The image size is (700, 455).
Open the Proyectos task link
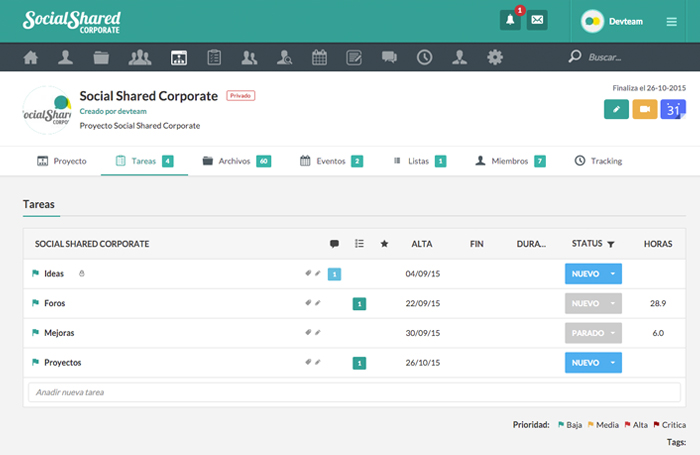[63, 362]
